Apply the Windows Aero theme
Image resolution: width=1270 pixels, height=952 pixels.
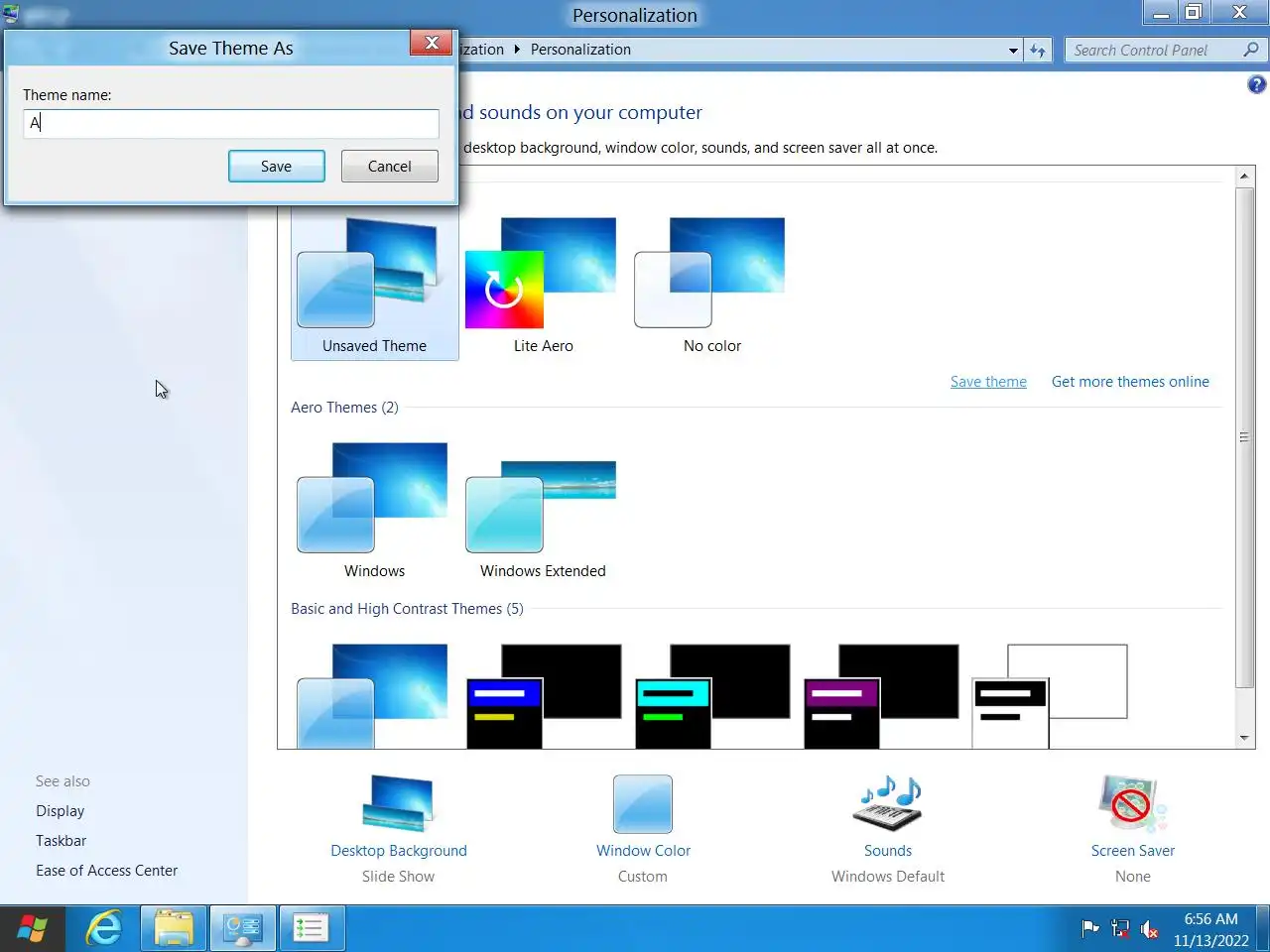click(373, 510)
